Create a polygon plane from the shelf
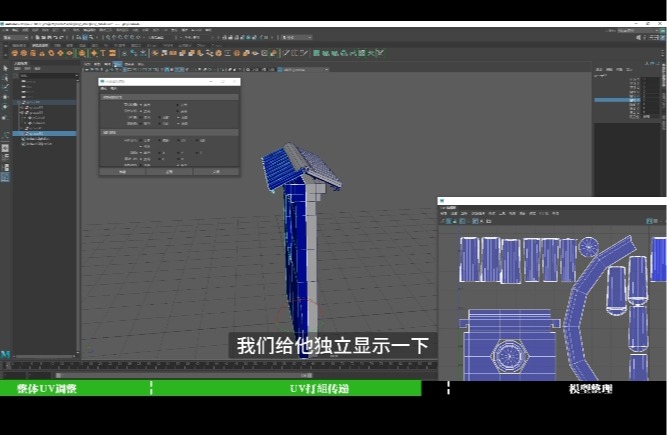Screen dimensions: 667x435 click(60, 53)
